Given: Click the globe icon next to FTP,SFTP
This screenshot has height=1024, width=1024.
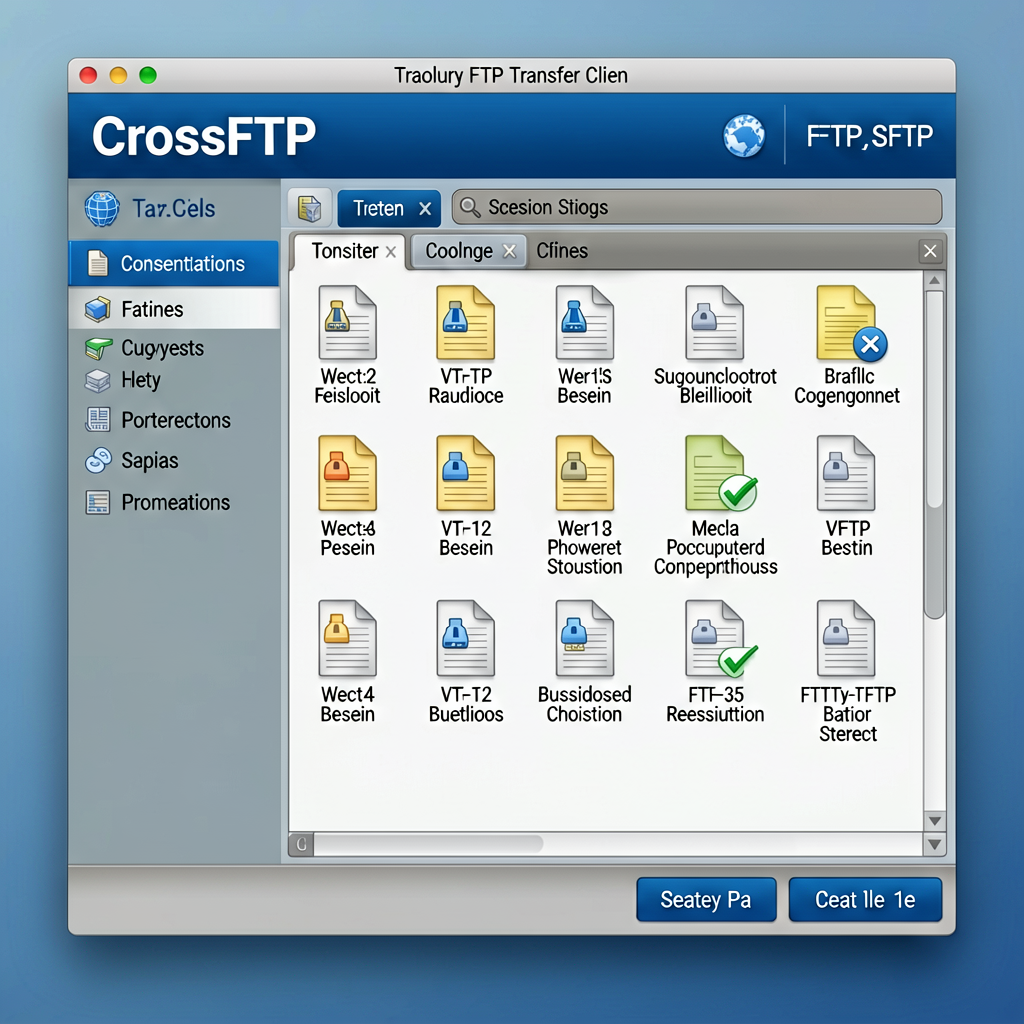Looking at the screenshot, I should pyautogui.click(x=744, y=136).
